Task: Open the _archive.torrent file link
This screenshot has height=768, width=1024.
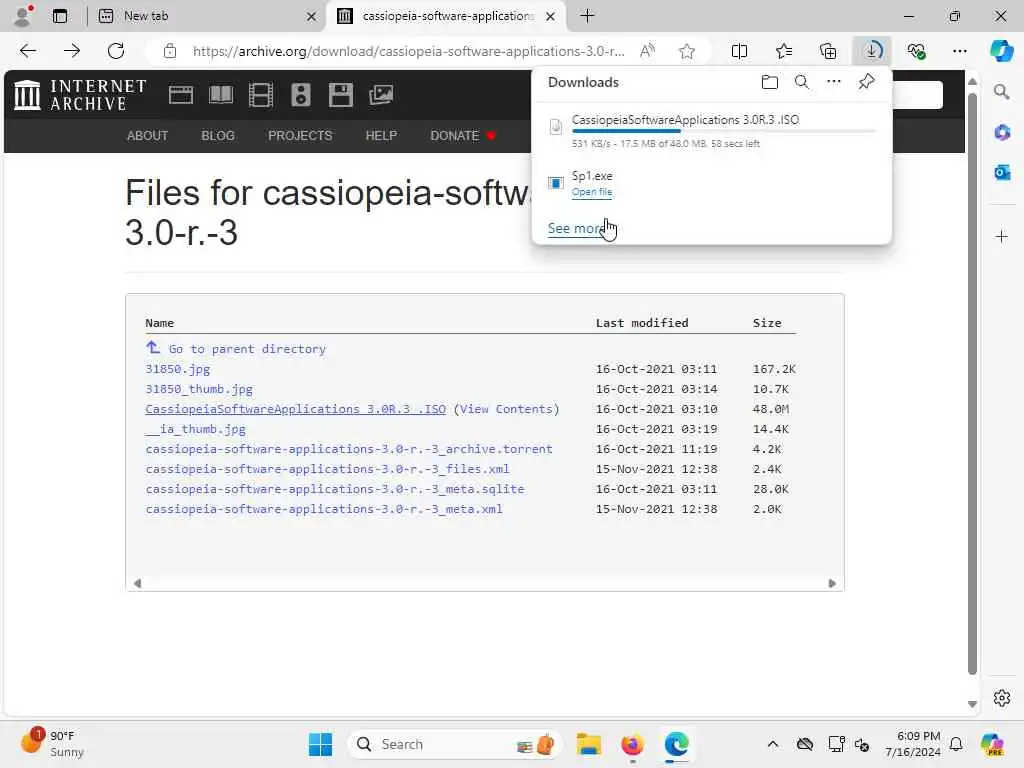Action: click(349, 449)
